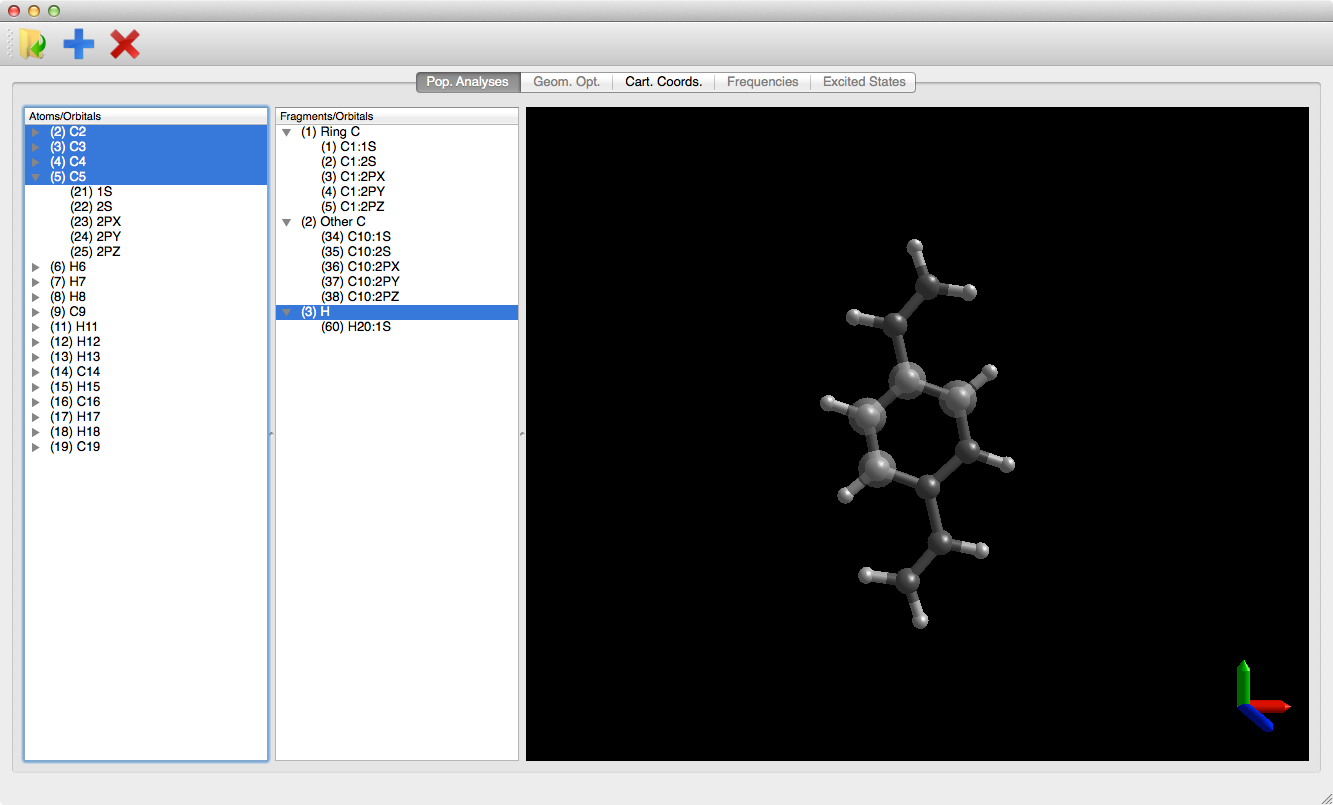Collapse the (1) Ring C fragment

tap(287, 132)
